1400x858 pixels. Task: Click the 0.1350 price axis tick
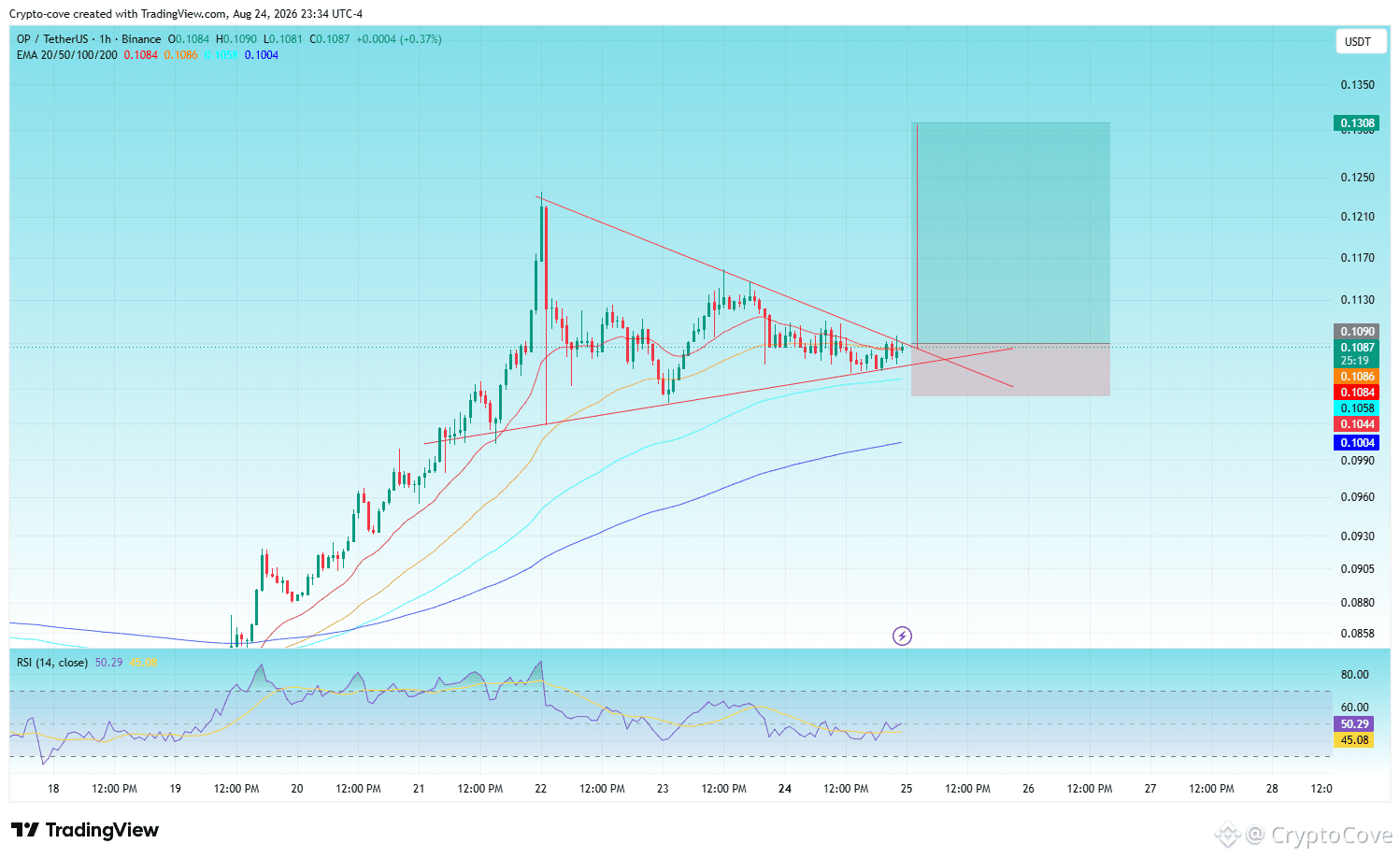pos(1358,85)
